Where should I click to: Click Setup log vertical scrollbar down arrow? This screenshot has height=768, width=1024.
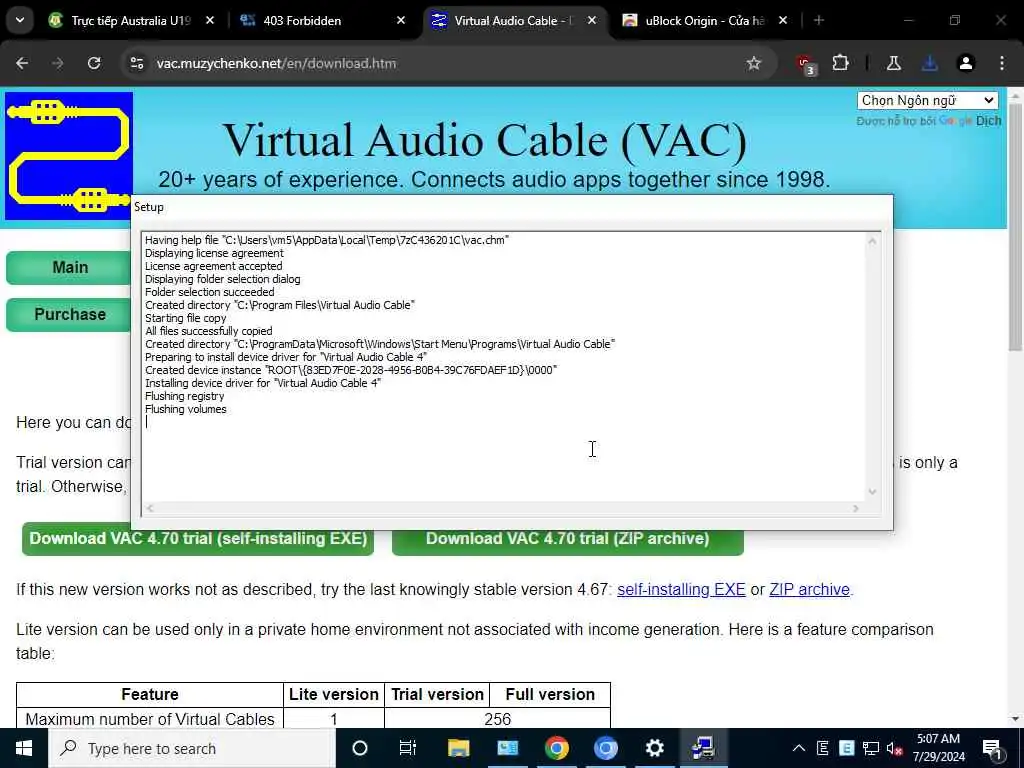click(872, 492)
